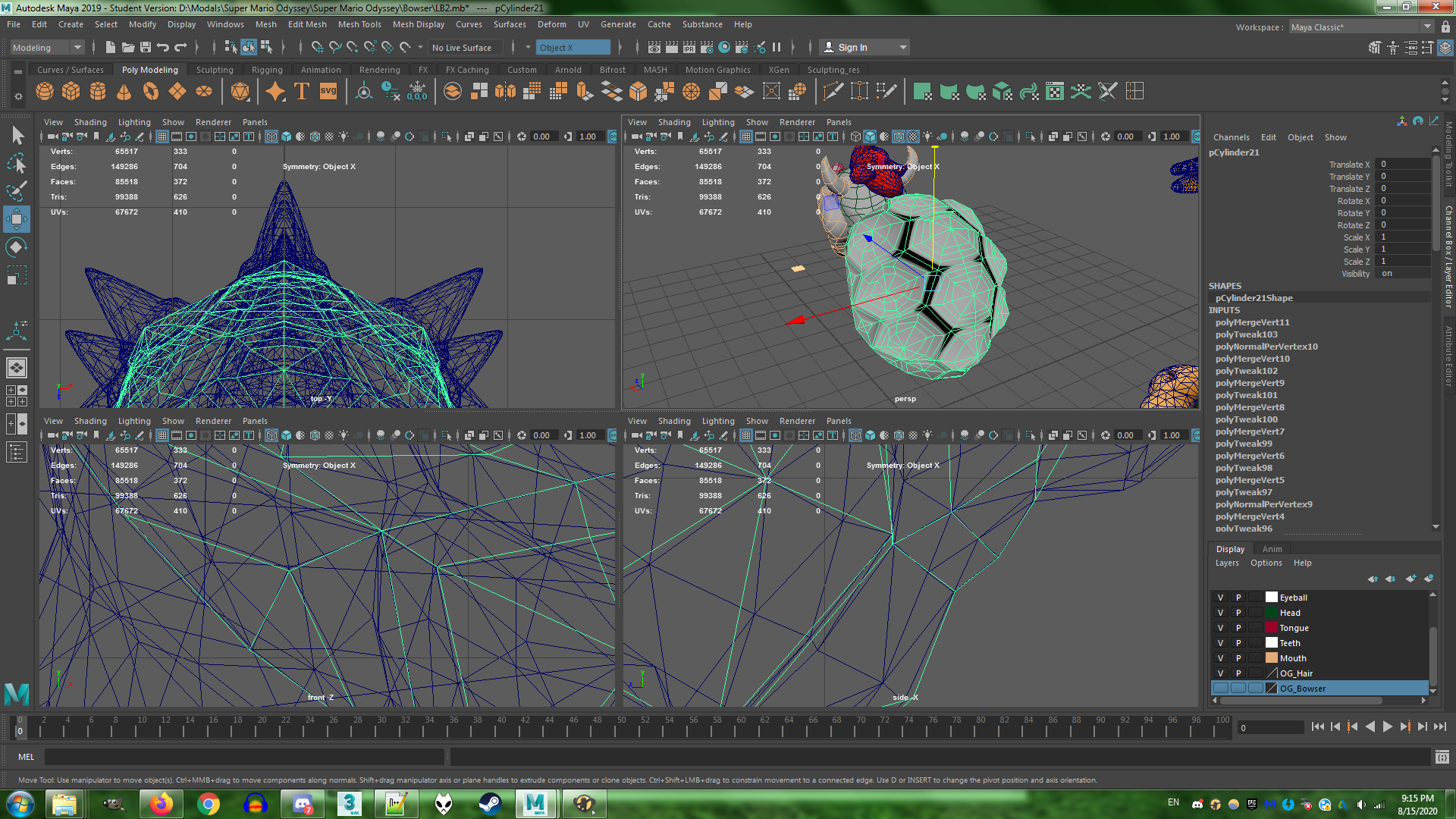Screen dimensions: 1456x819
Task: Select the Scale Tool in the toolbox
Action: pos(17,275)
